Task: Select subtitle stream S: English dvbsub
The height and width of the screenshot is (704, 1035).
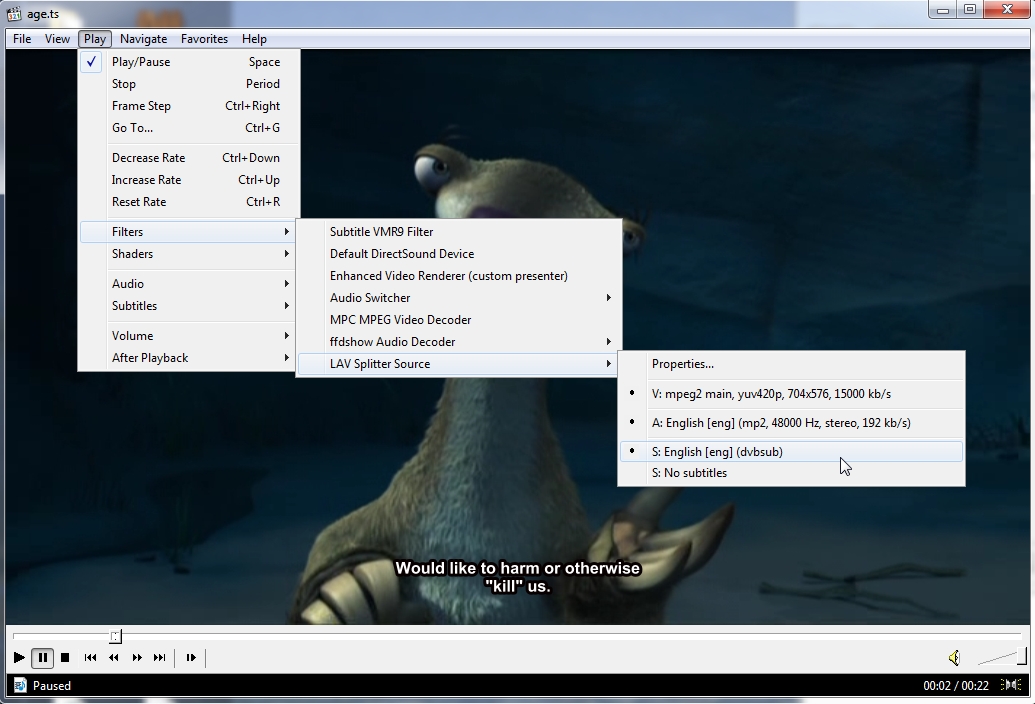Action: [791, 452]
